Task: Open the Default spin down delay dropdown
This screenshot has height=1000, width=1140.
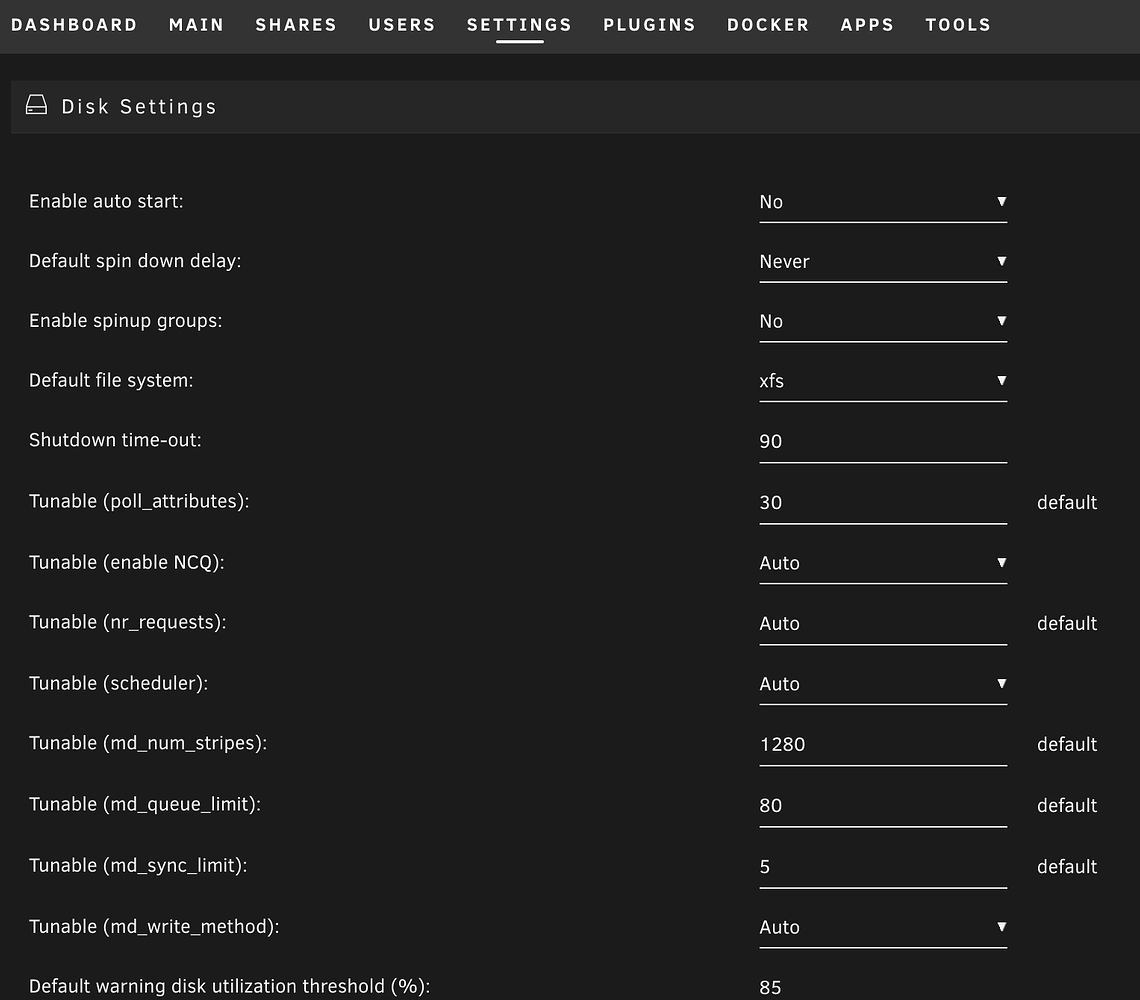Action: point(882,262)
